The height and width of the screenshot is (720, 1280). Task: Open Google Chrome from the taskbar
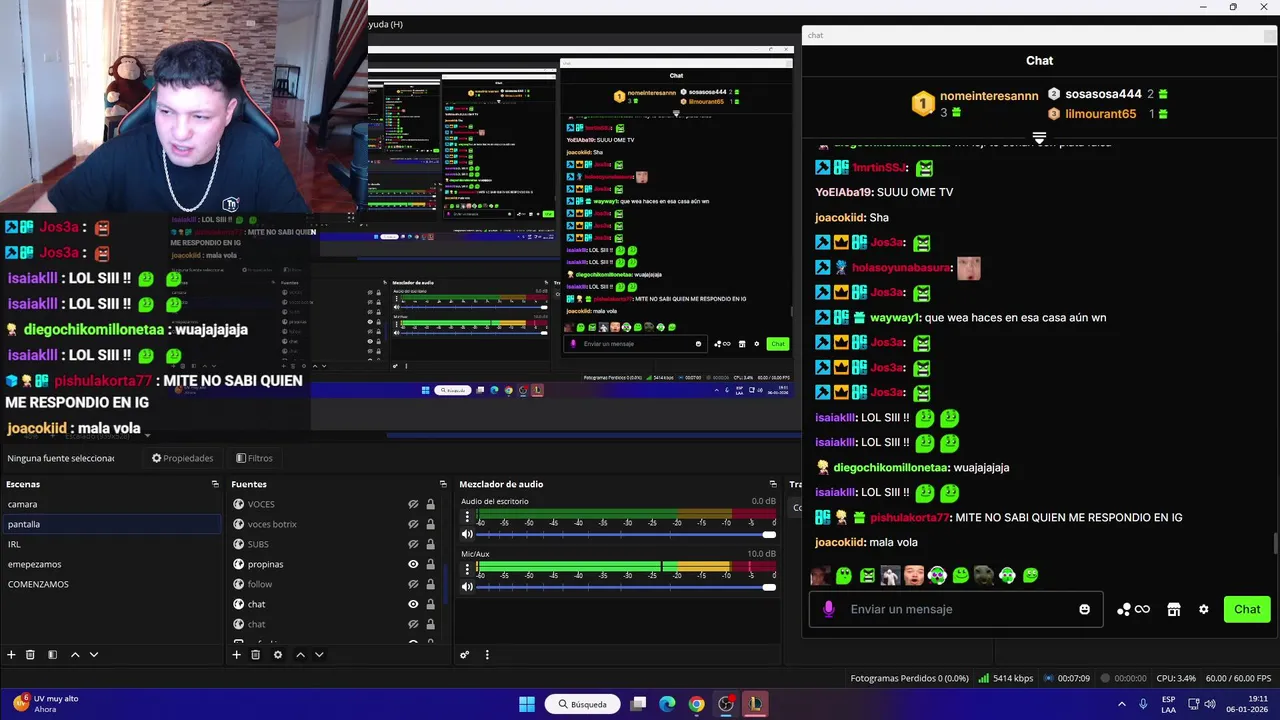click(x=696, y=704)
